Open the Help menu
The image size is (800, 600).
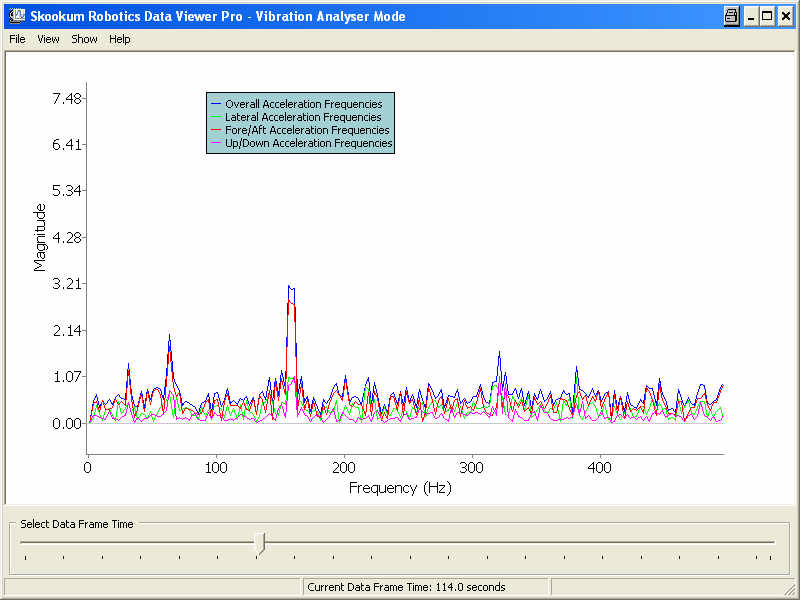[119, 39]
